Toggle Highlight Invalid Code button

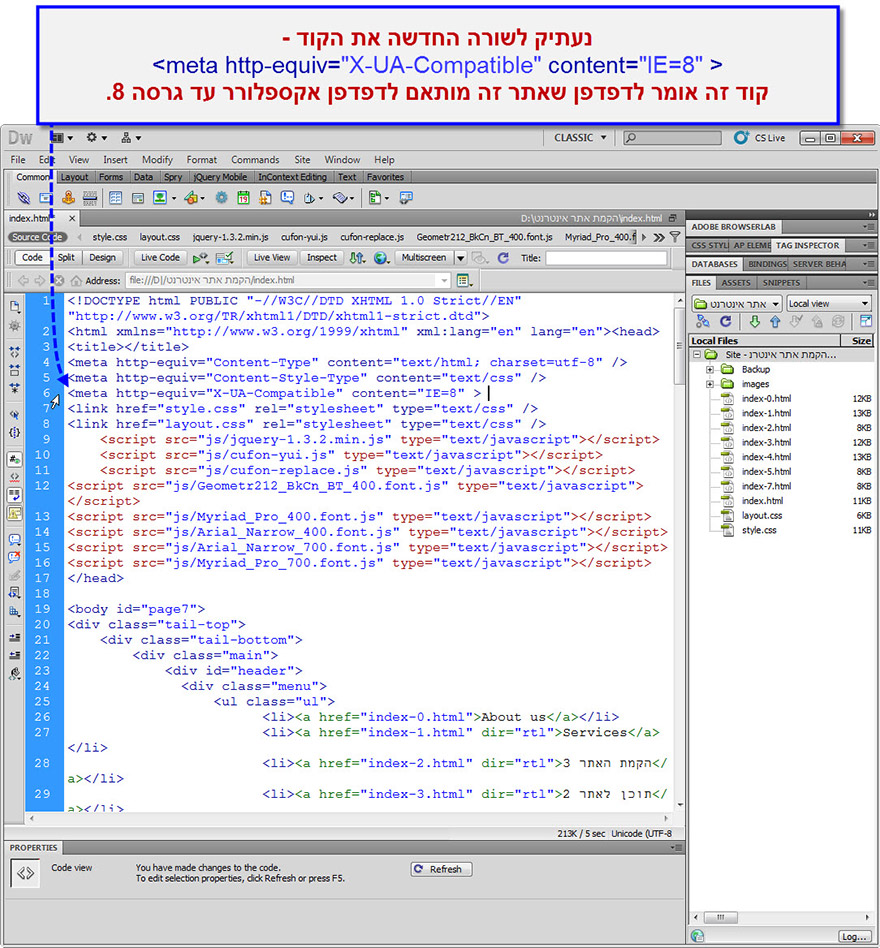point(15,477)
